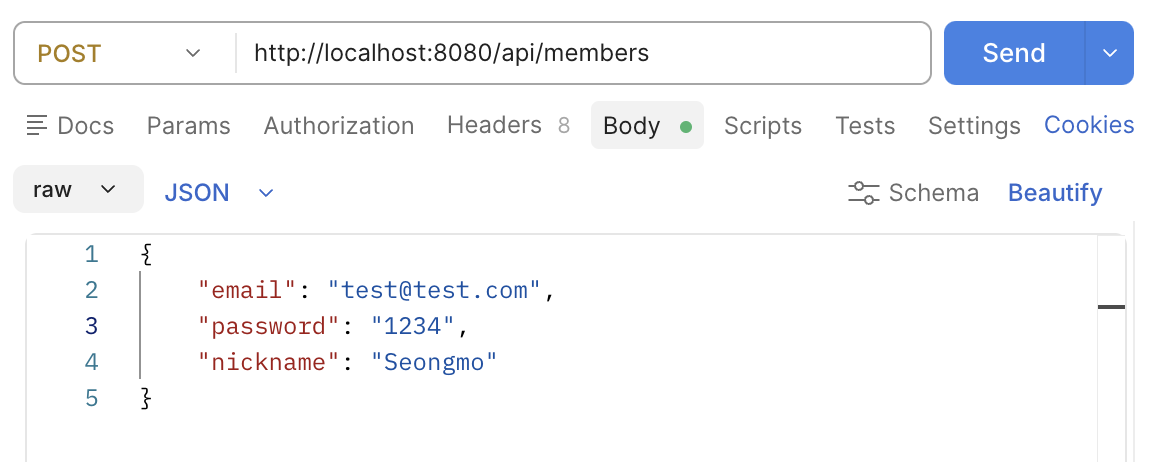
Task: Open the Tests tab
Action: pos(865,126)
